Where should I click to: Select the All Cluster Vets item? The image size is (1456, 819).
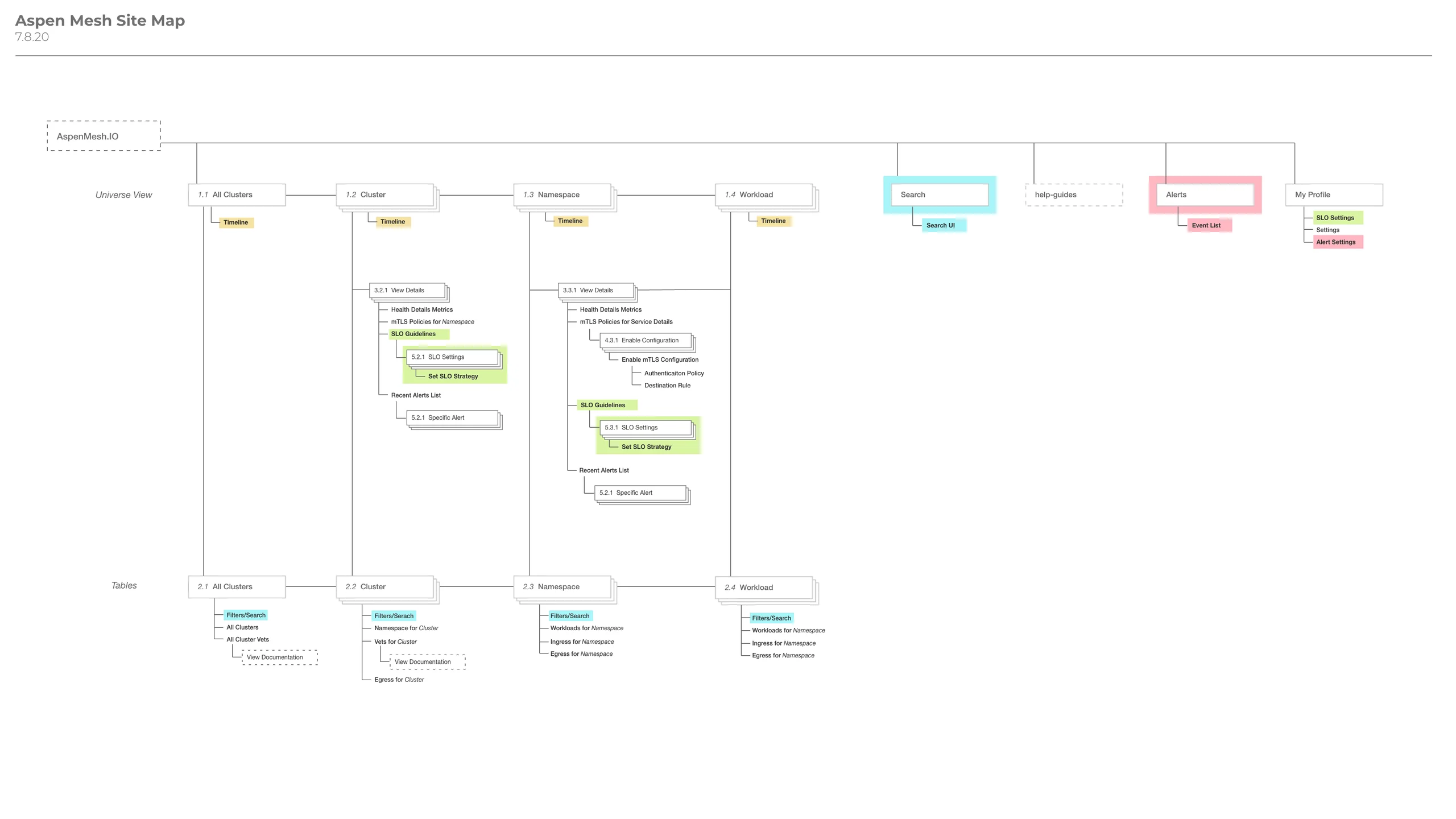point(247,640)
